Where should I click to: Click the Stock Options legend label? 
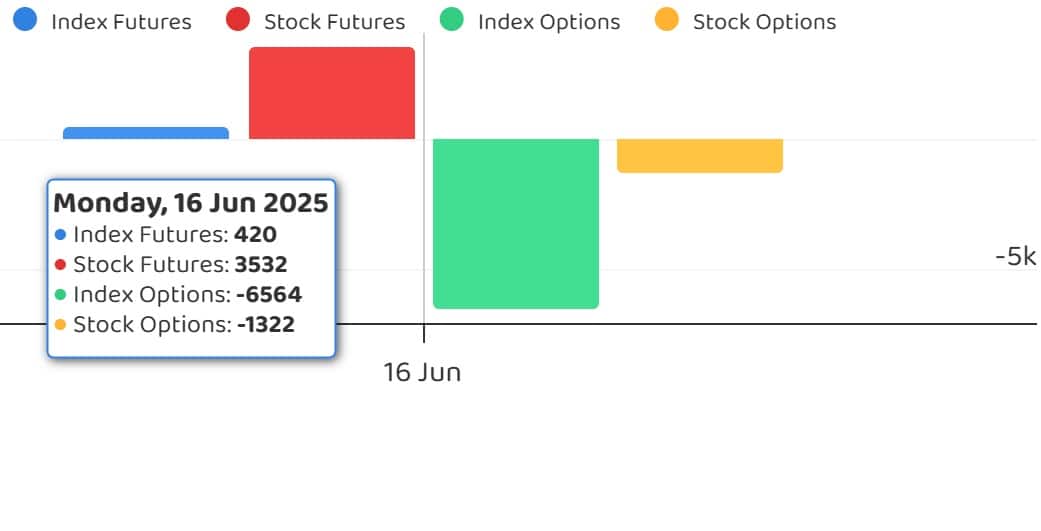tap(765, 22)
